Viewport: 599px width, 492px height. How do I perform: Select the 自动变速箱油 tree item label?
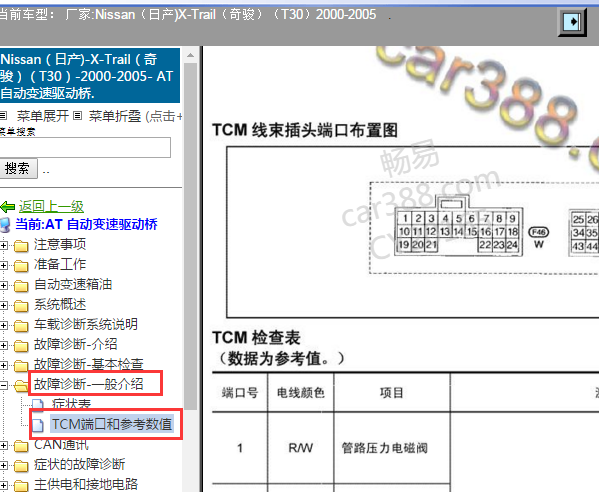pyautogui.click(x=73, y=285)
